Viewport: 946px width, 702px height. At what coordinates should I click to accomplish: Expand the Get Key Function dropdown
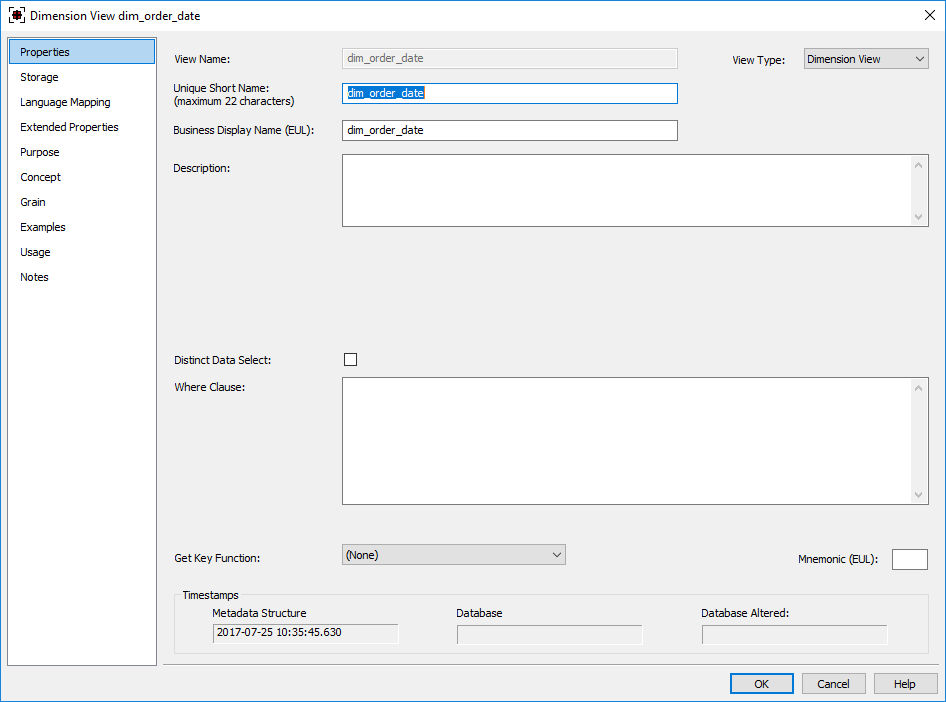(x=454, y=554)
